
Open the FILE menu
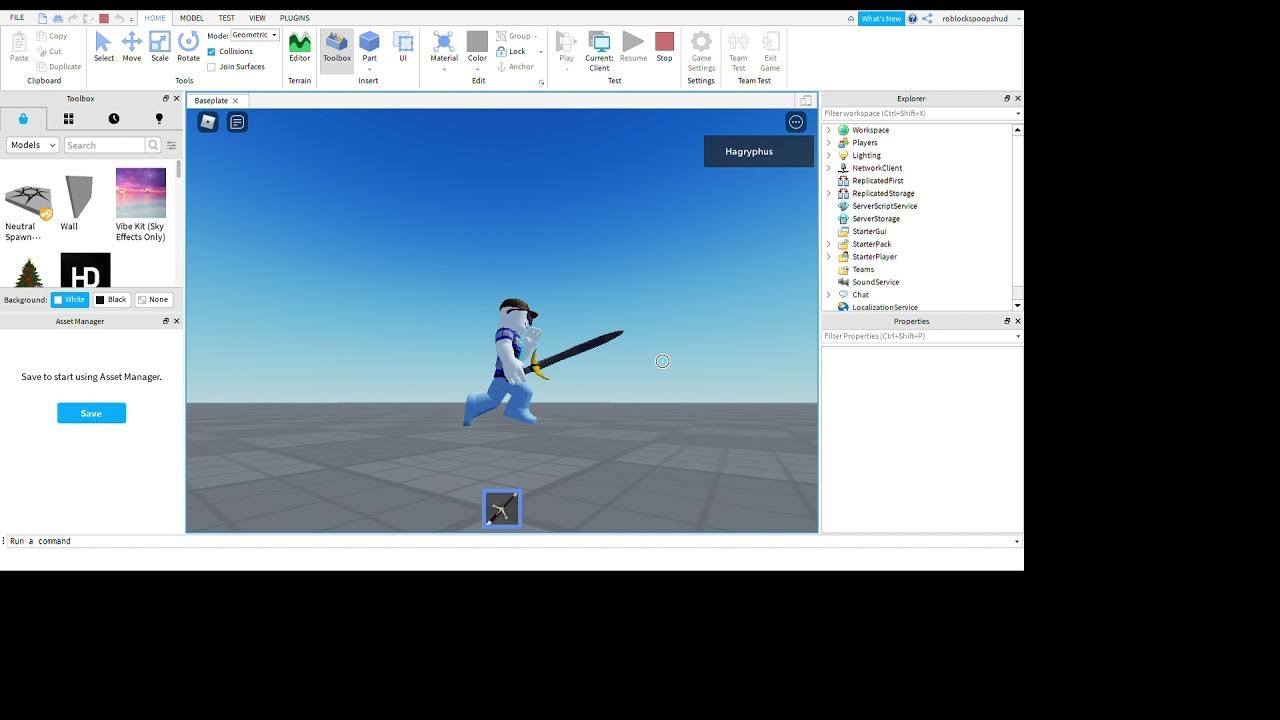coord(17,18)
